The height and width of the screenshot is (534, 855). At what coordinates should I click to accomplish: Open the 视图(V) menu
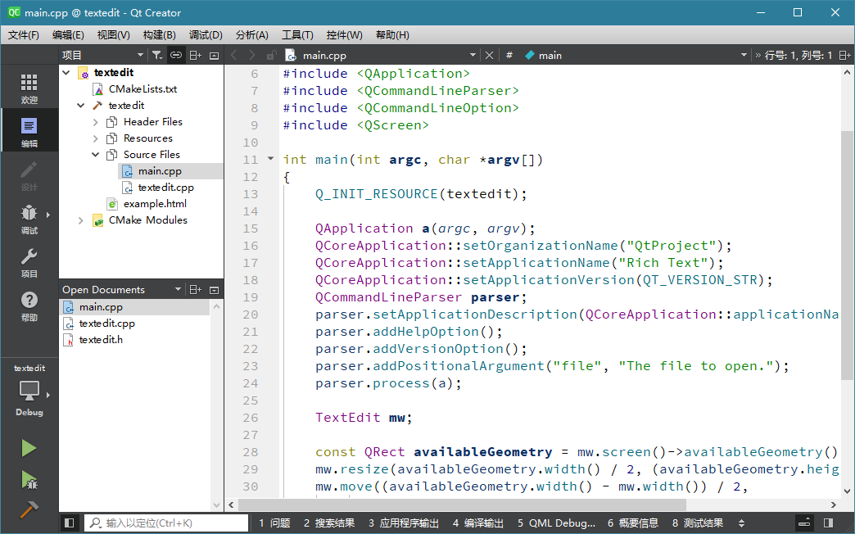(x=113, y=35)
